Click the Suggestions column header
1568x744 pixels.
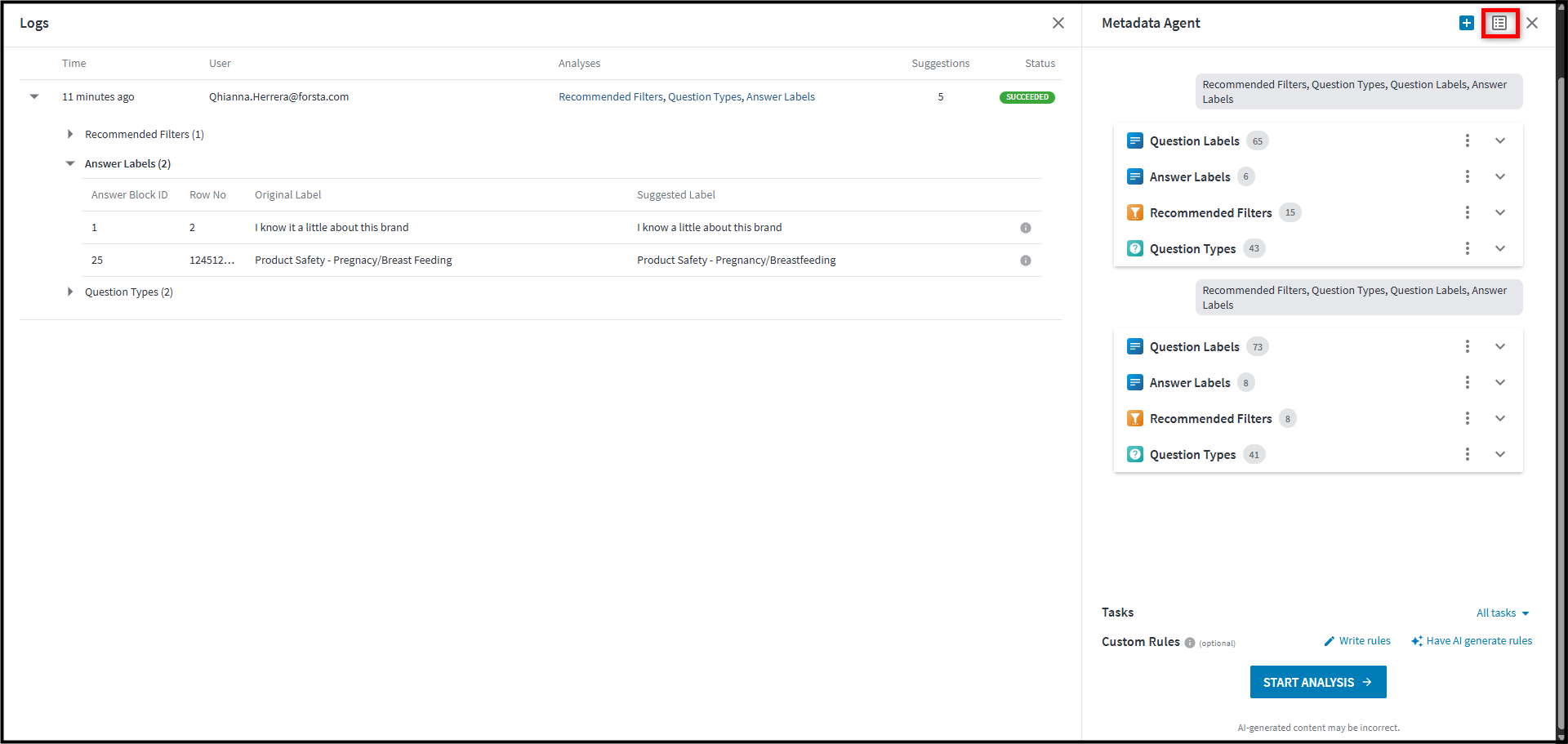[x=941, y=63]
